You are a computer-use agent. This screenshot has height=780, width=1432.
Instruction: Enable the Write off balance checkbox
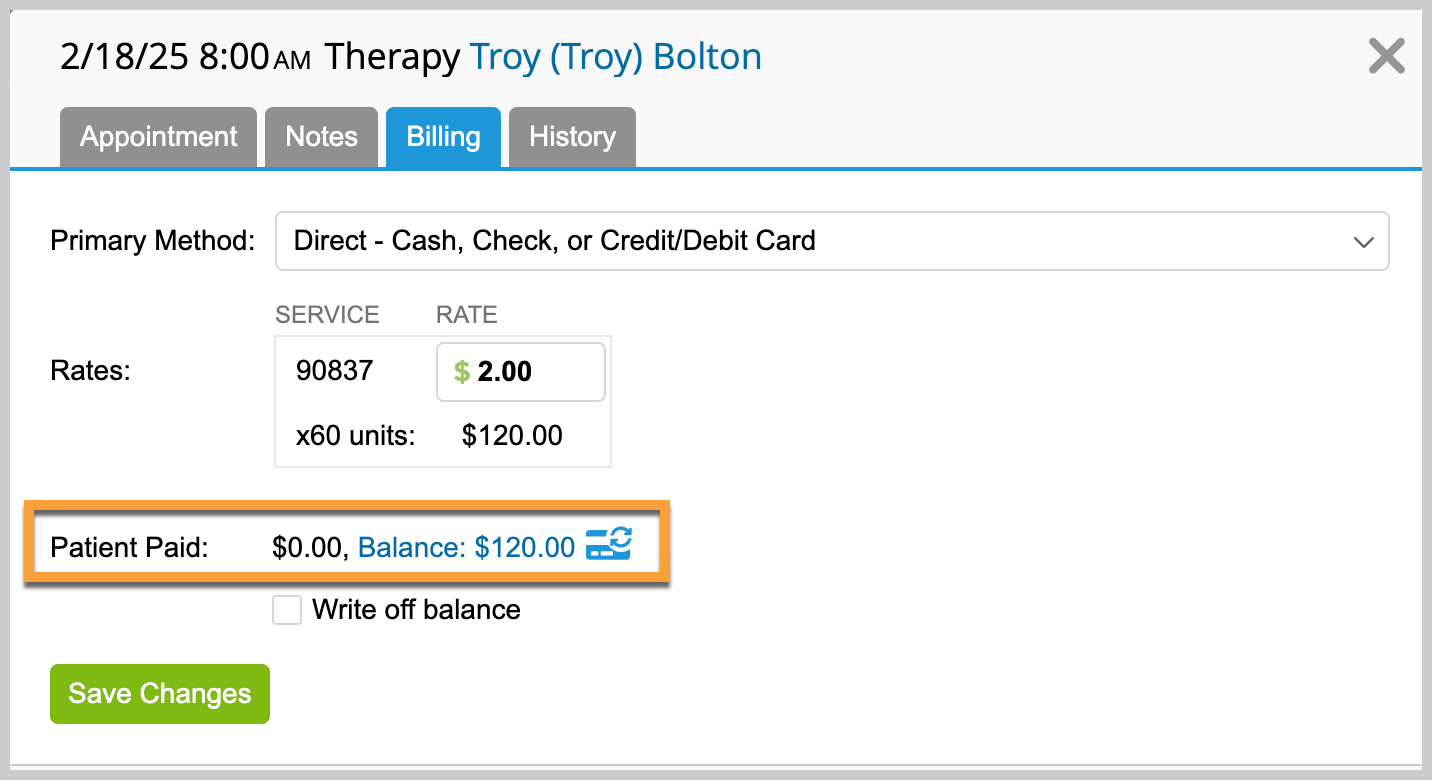tap(287, 610)
